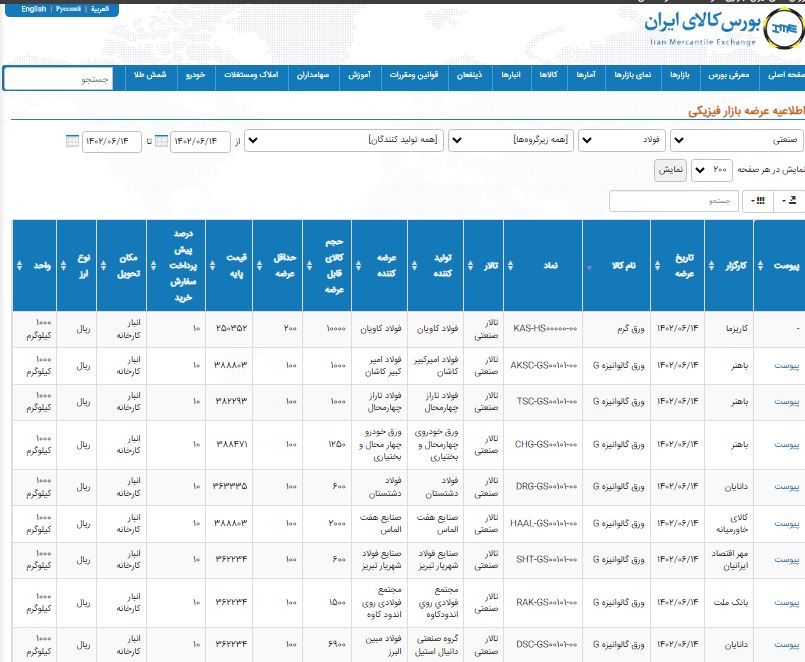Open the همه زیرگروه‌ها subgroup dropdown
Viewport: 805px width, 662px height.
tap(511, 140)
